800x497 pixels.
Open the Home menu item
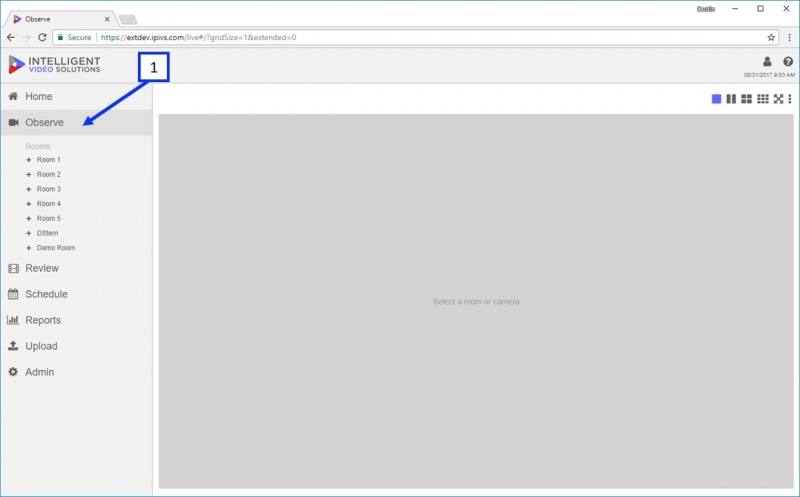click(76, 96)
